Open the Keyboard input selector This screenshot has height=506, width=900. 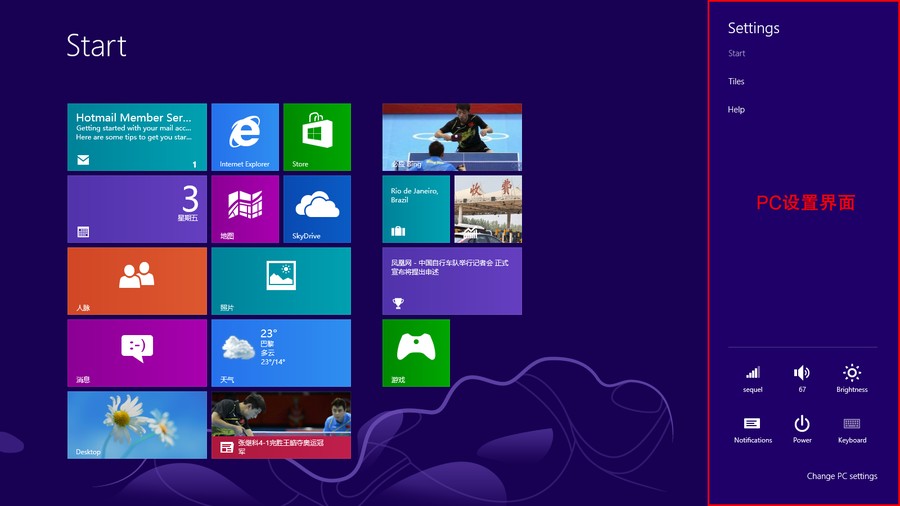852,428
